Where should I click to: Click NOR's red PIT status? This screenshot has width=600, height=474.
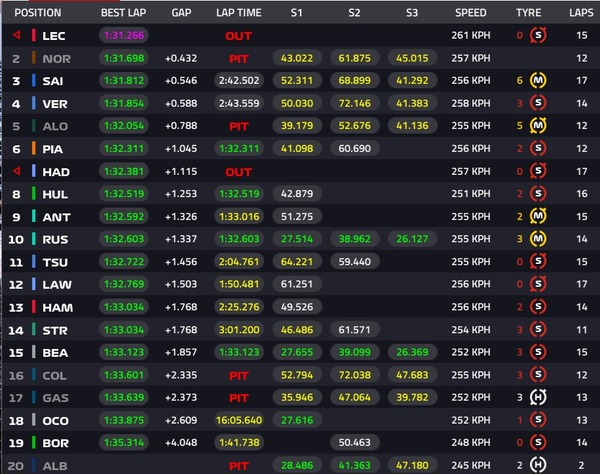pyautogui.click(x=239, y=59)
